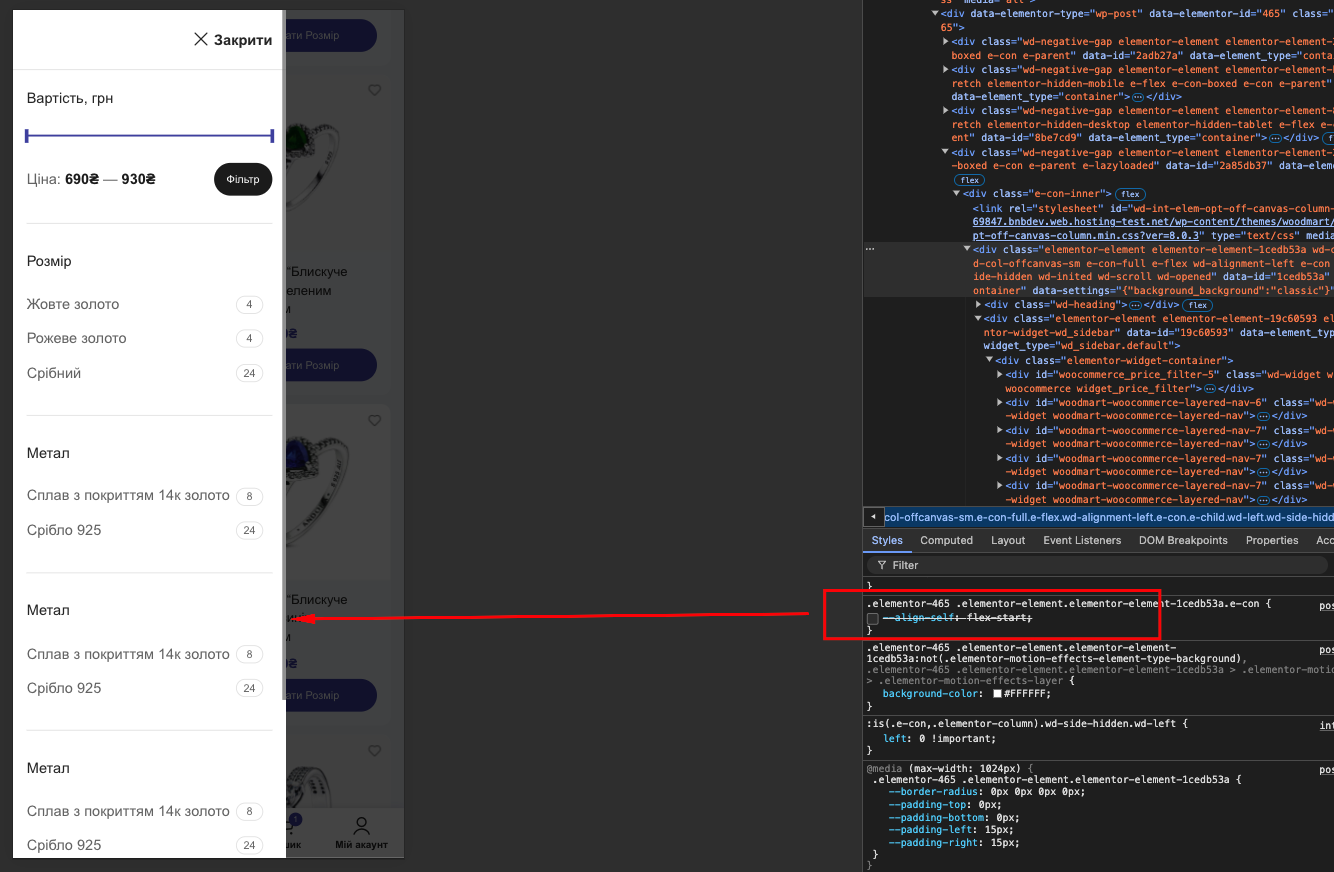
Task: Click the count badge beside Срібний
Action: click(249, 373)
